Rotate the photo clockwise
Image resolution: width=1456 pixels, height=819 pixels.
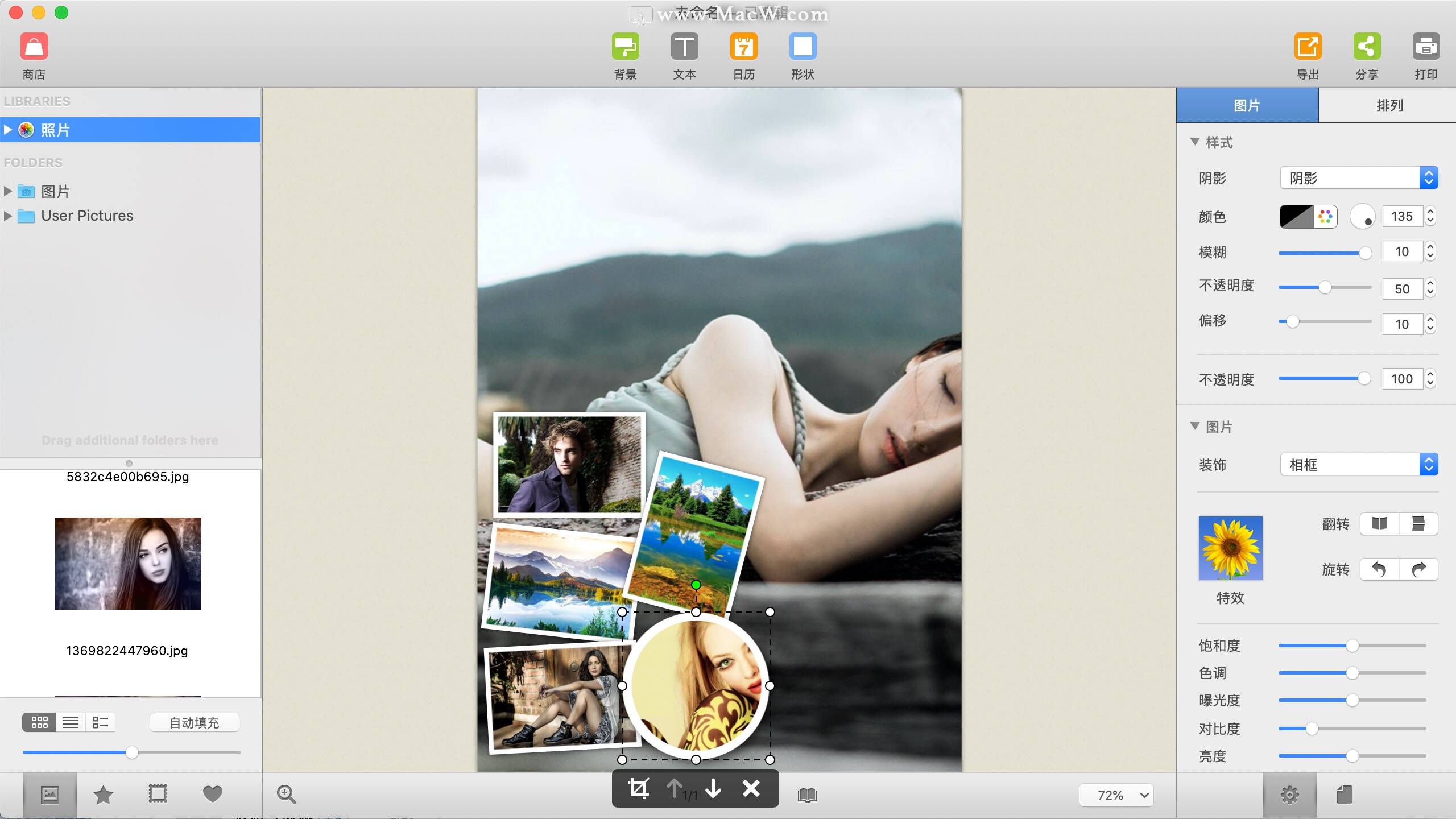[x=1418, y=569]
